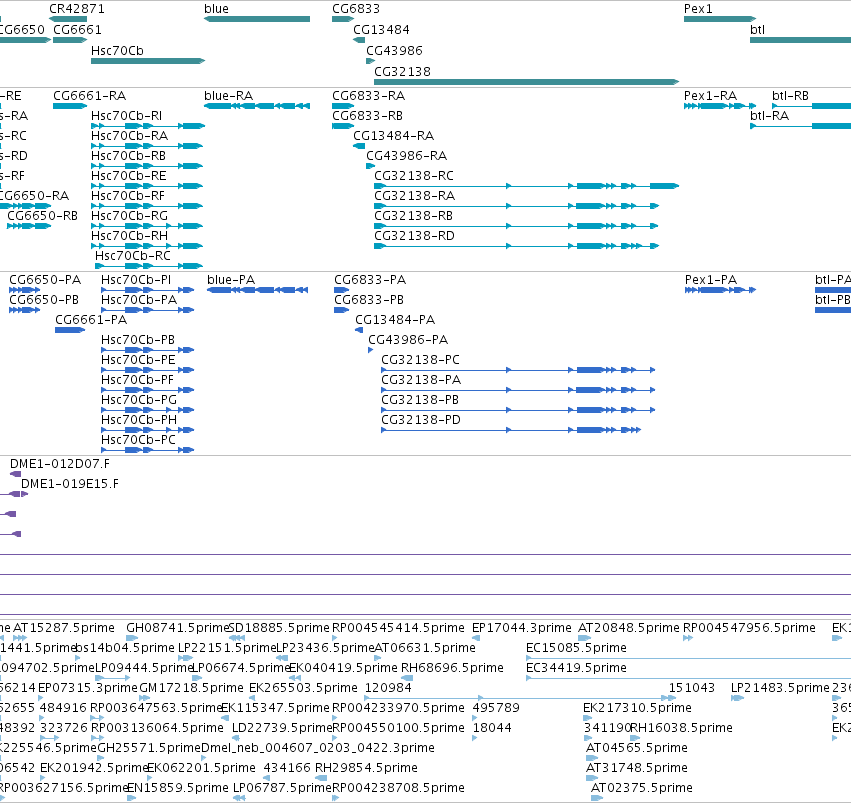Select the CG32138 gene span bar

pos(526,82)
